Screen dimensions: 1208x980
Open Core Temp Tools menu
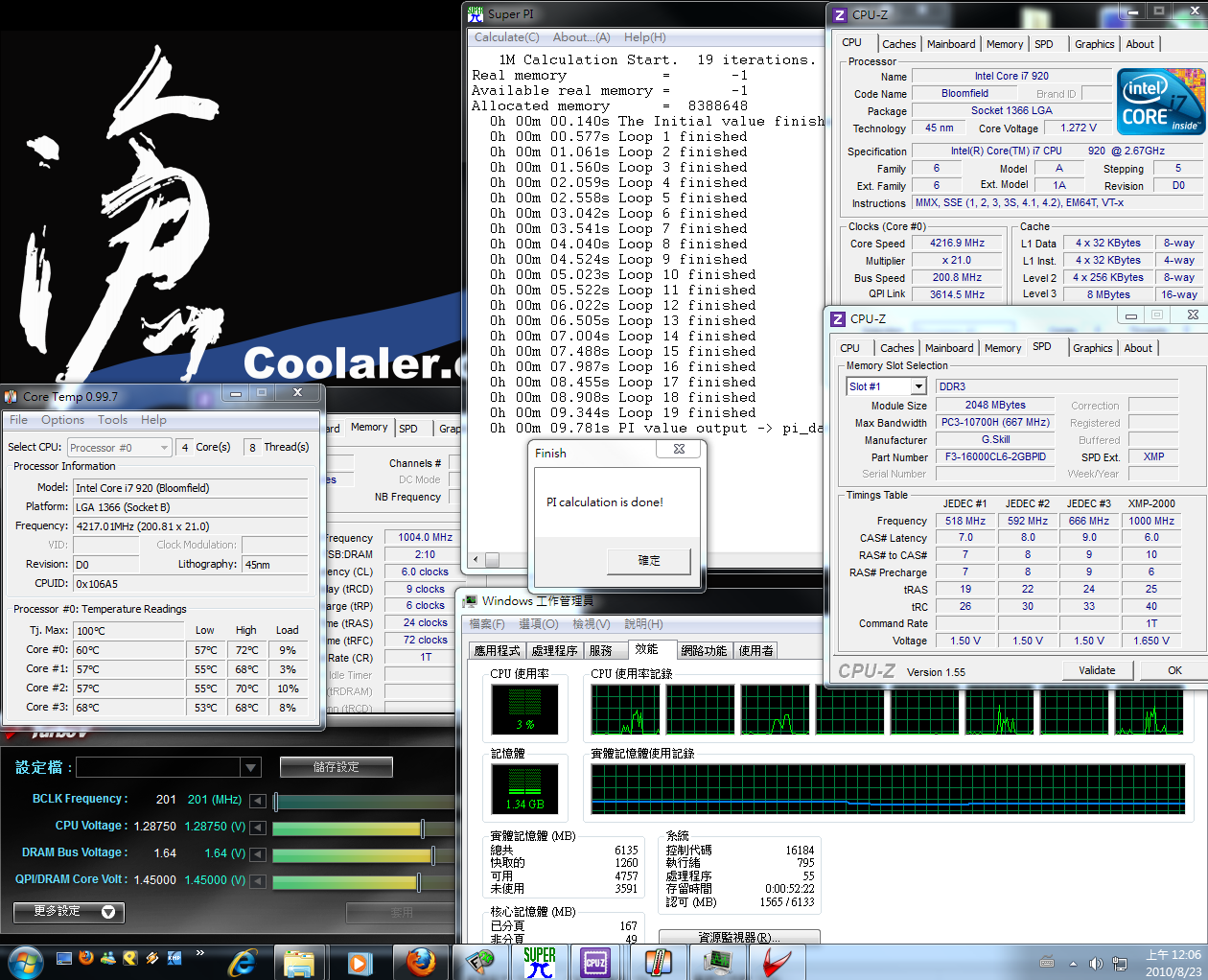click(112, 420)
